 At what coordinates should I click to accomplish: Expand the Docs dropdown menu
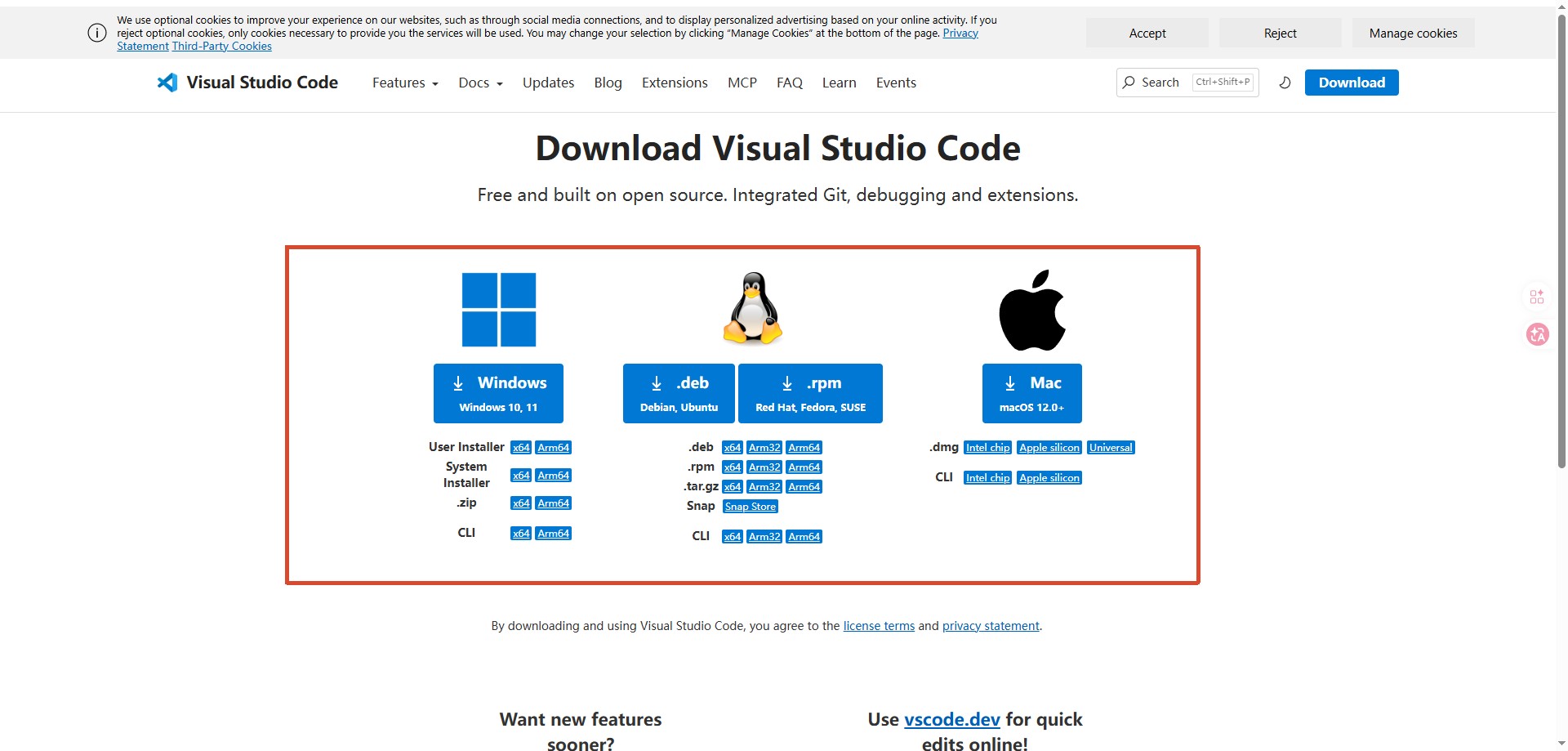click(480, 83)
